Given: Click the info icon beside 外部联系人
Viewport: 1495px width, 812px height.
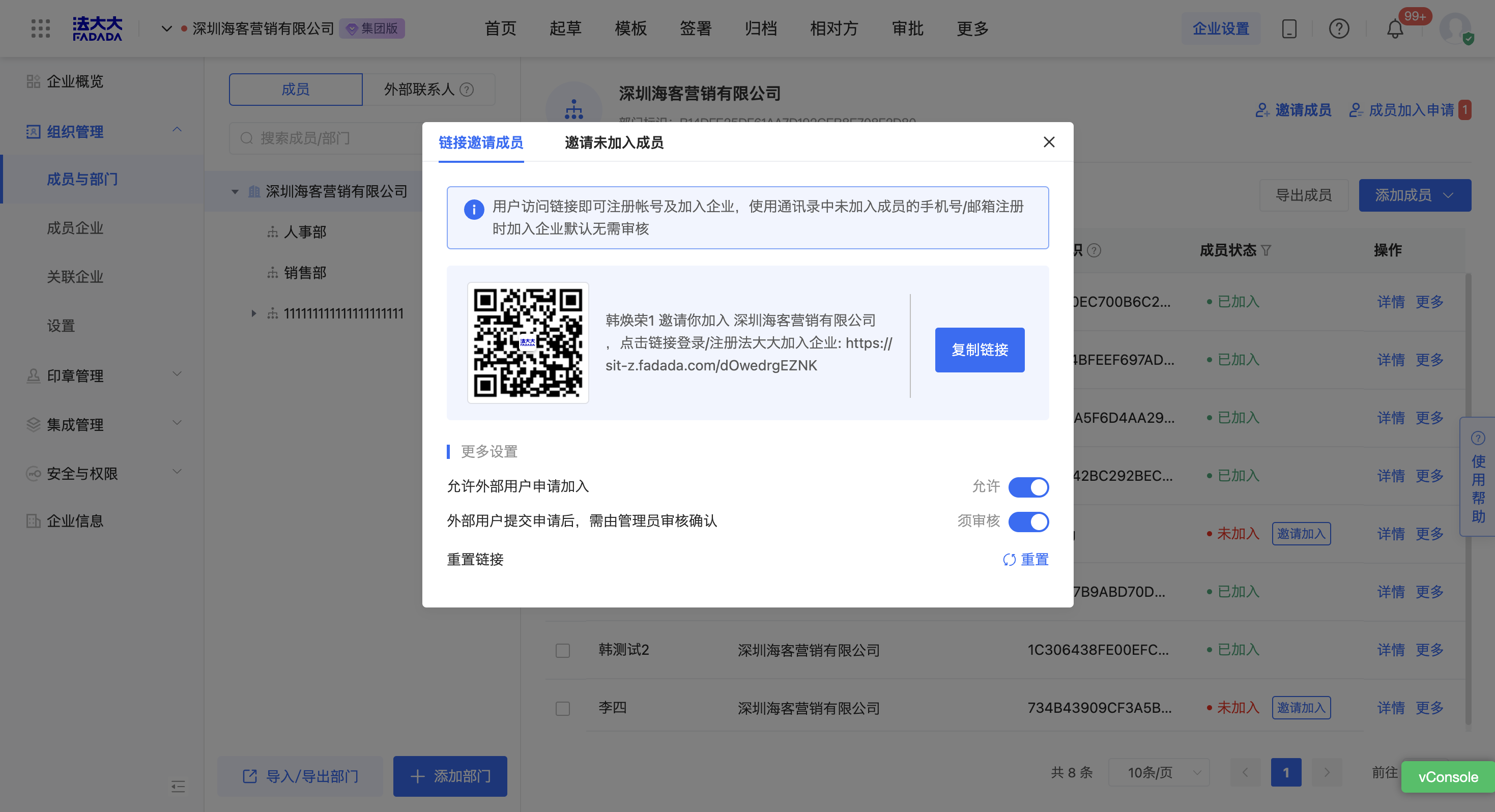Looking at the screenshot, I should (467, 90).
